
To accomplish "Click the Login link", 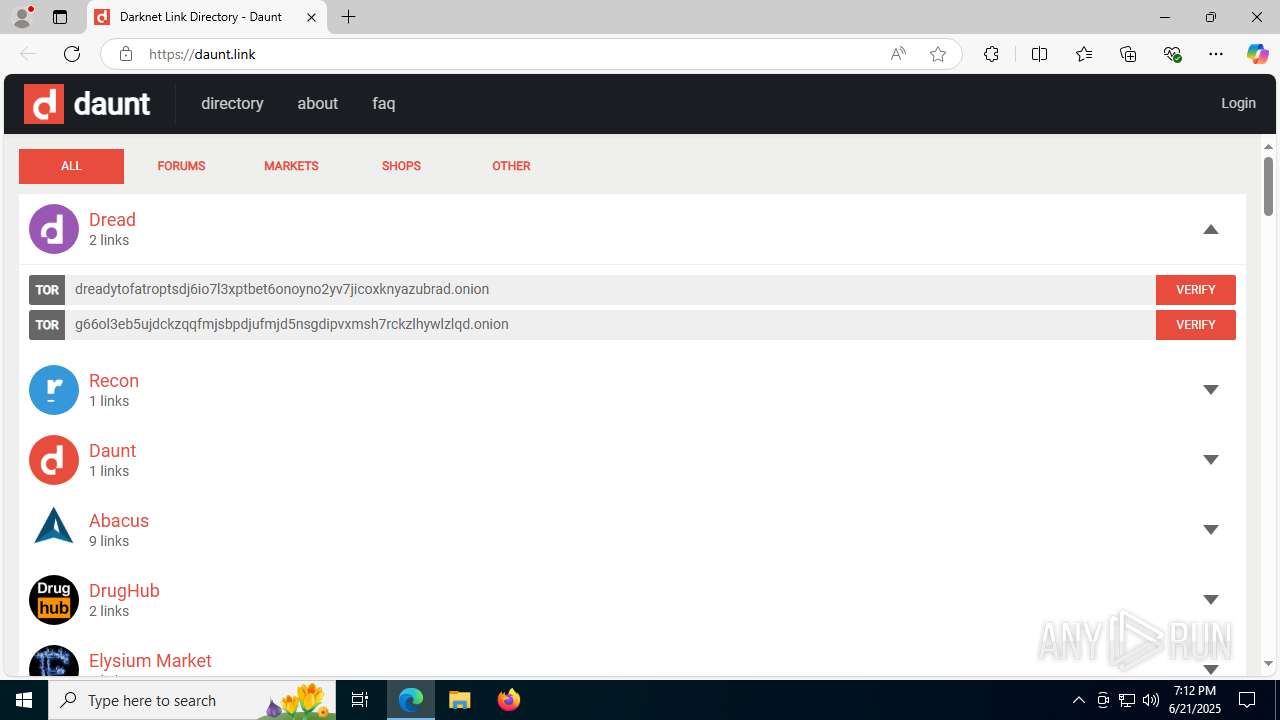I will click(x=1238, y=103).
